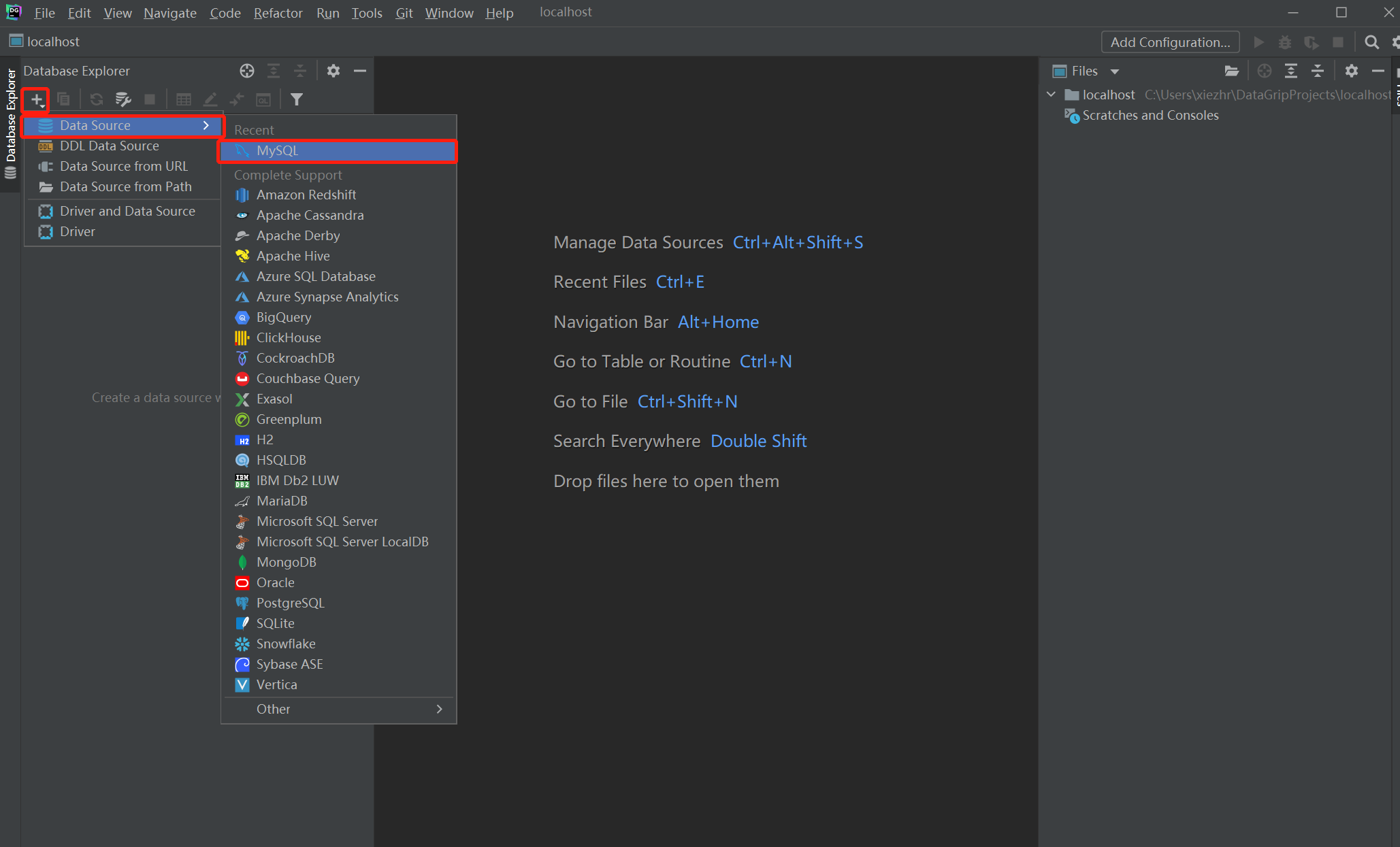Open the File menu
Image resolution: width=1400 pixels, height=847 pixels.
click(44, 13)
